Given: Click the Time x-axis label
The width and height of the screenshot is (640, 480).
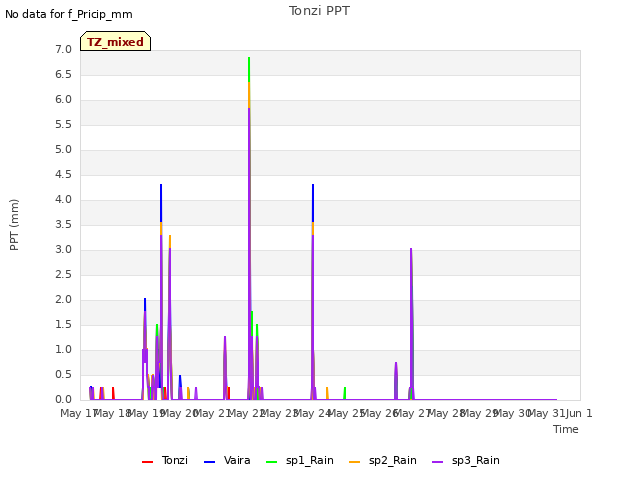Looking at the screenshot, I should point(566,429).
